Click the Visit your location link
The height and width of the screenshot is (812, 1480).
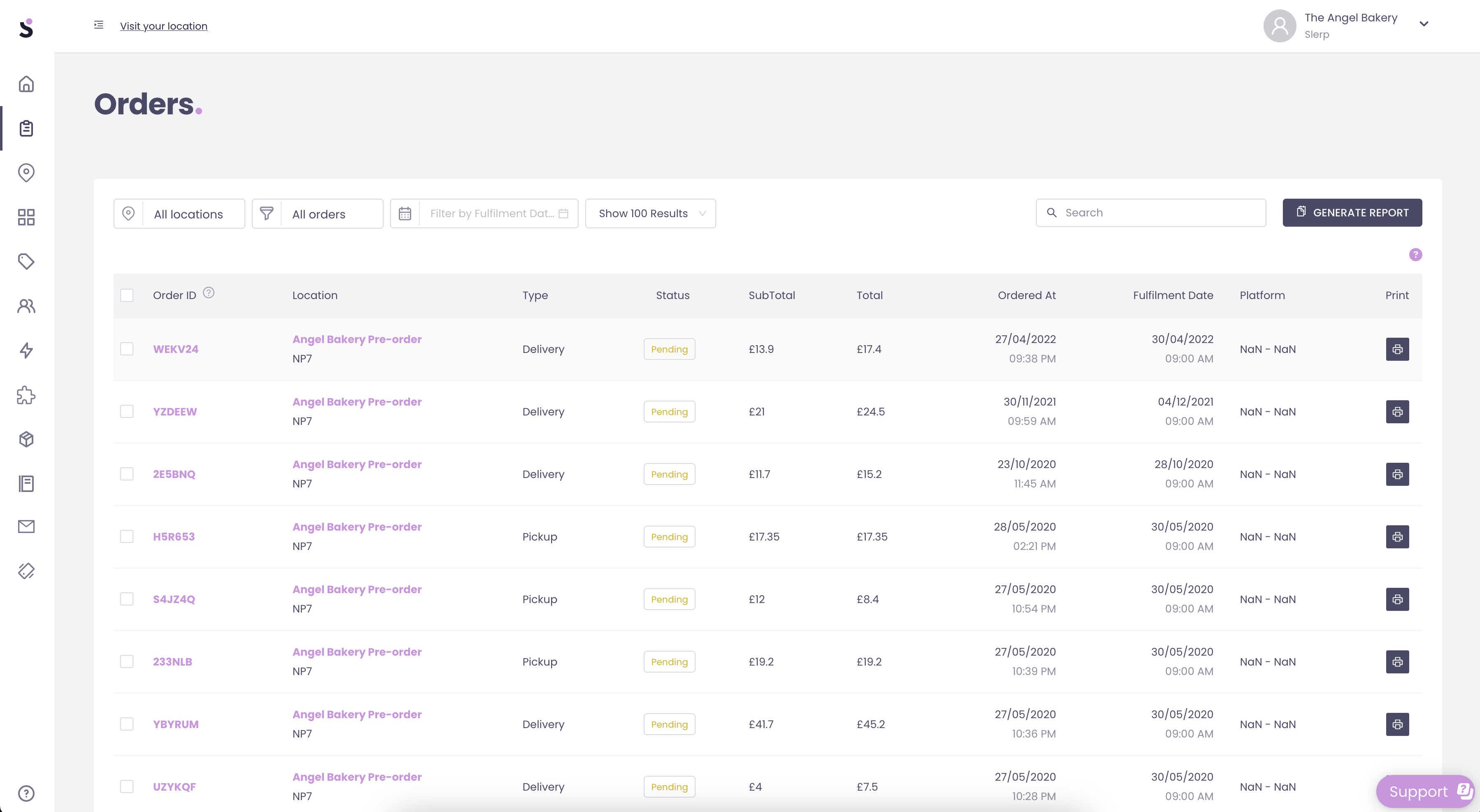[163, 26]
